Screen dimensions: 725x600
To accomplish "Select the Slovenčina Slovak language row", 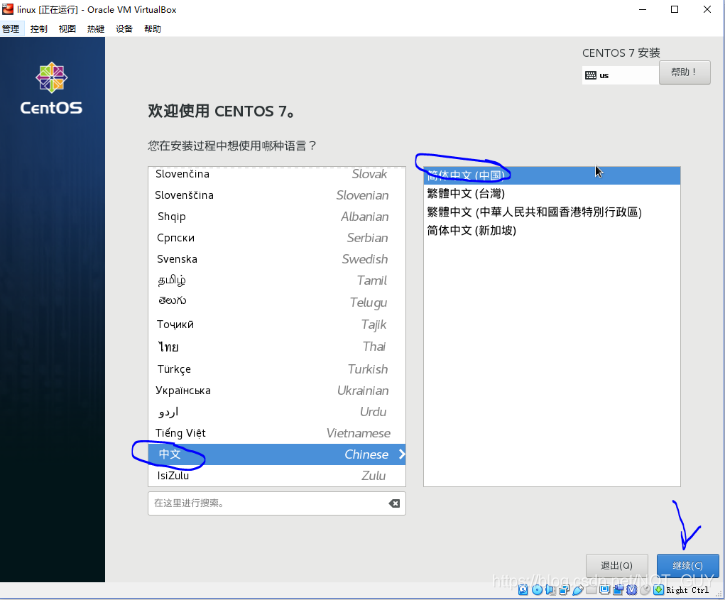I will tap(276, 174).
